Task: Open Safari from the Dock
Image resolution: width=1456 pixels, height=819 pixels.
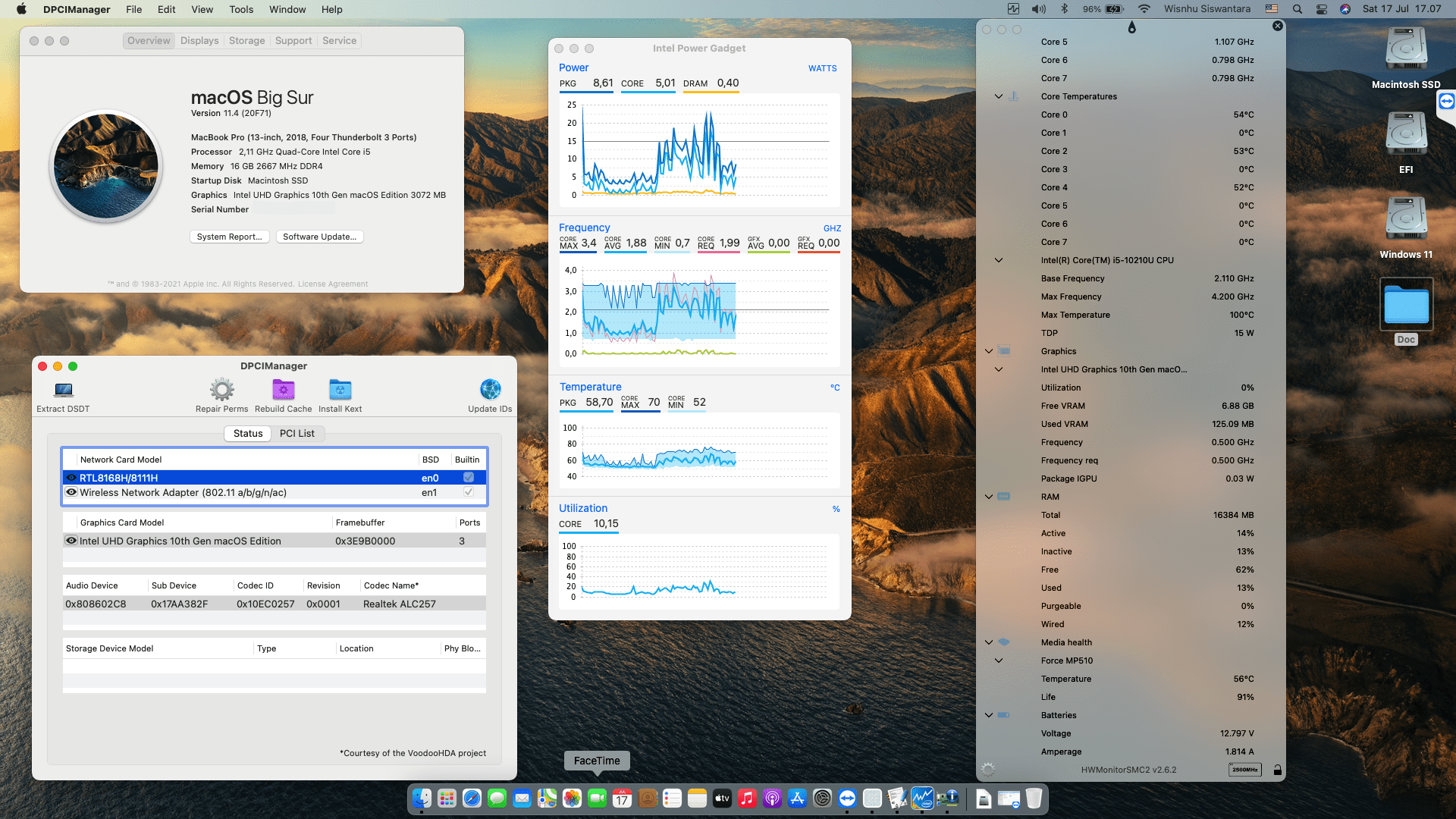Action: pos(472,799)
